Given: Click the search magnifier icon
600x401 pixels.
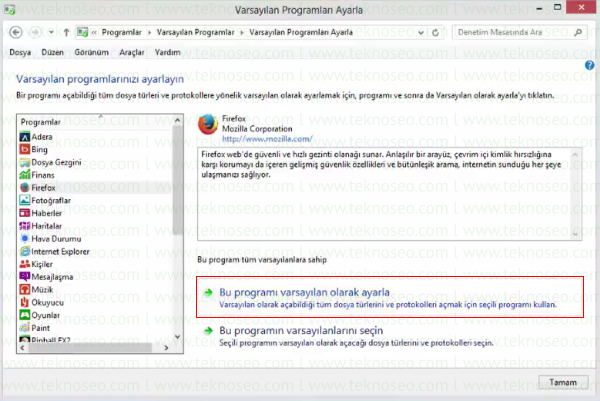Looking at the screenshot, I should [579, 33].
